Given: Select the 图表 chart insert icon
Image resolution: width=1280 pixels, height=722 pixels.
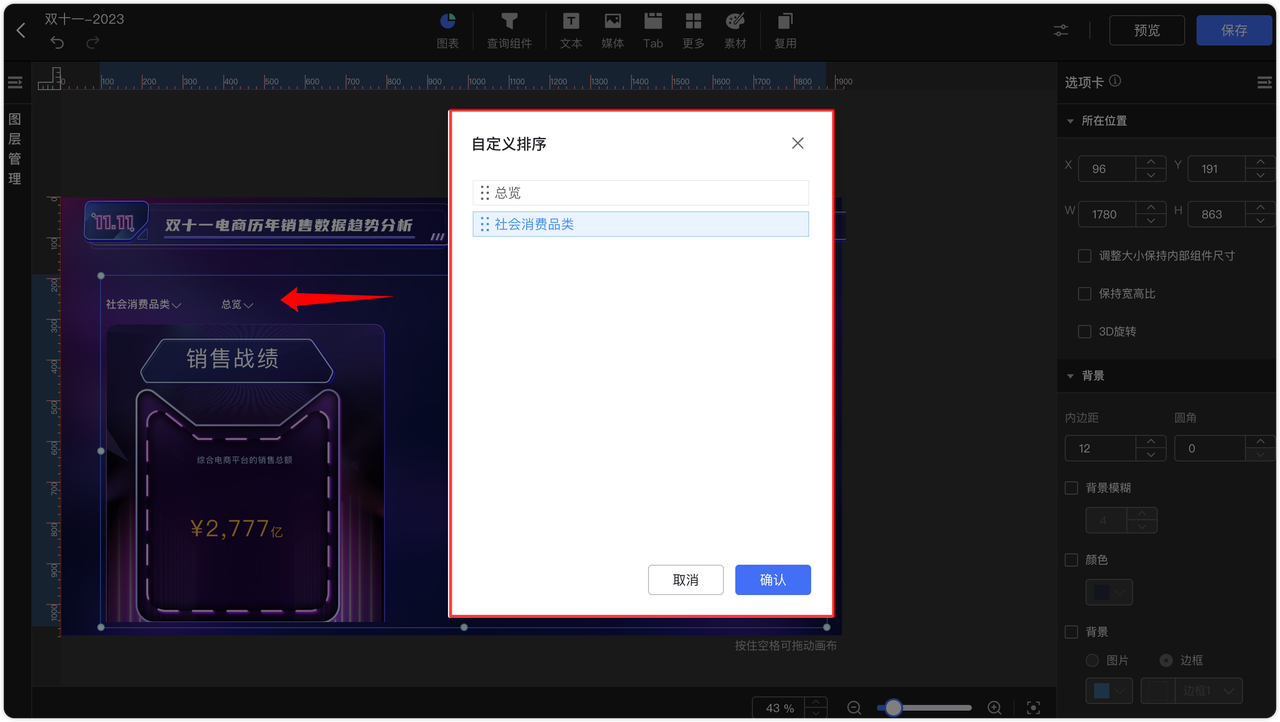Looking at the screenshot, I should click(x=447, y=29).
